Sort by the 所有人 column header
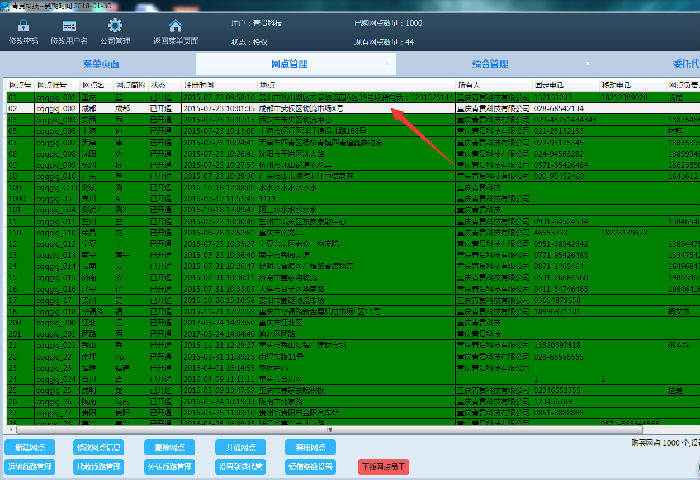The height and width of the screenshot is (480, 700). coord(468,86)
